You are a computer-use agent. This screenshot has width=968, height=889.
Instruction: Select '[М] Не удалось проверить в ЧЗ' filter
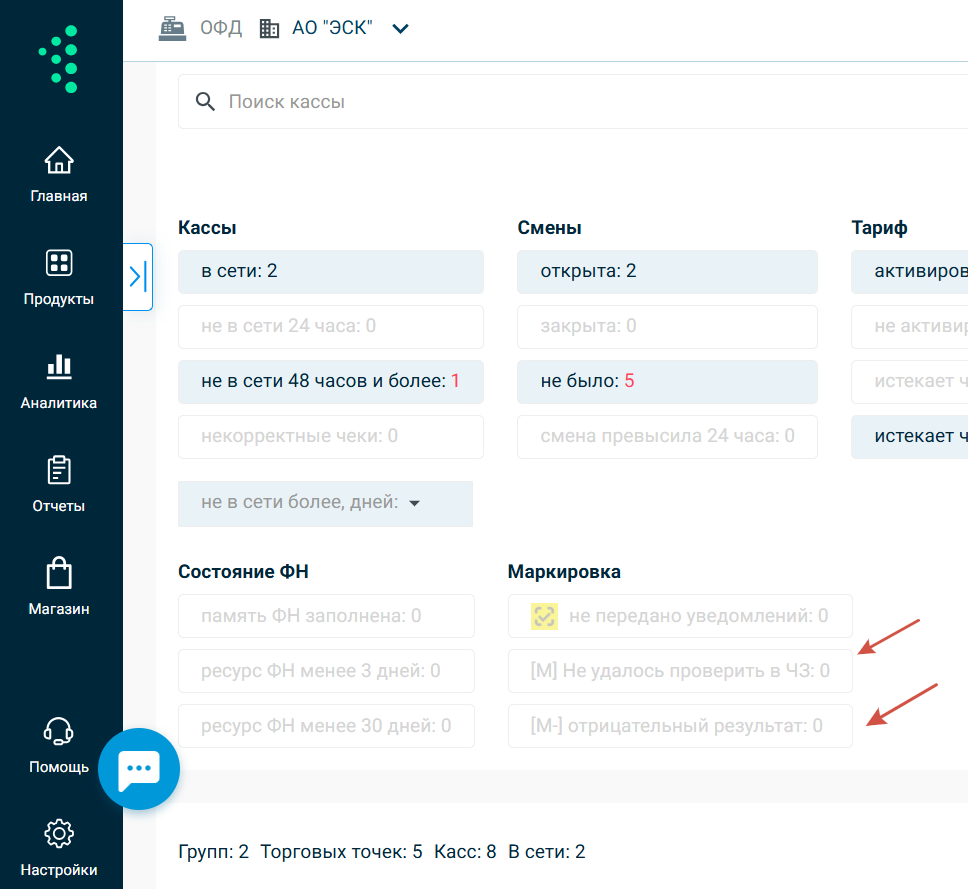(680, 671)
